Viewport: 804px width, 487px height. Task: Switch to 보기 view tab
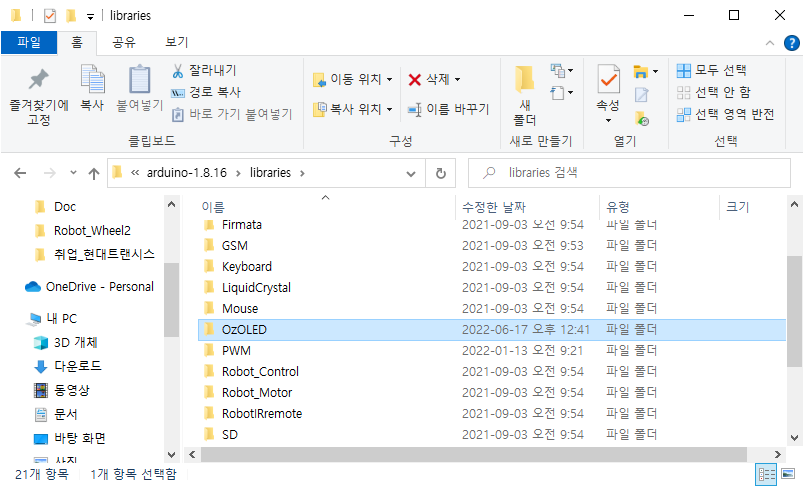coord(177,42)
